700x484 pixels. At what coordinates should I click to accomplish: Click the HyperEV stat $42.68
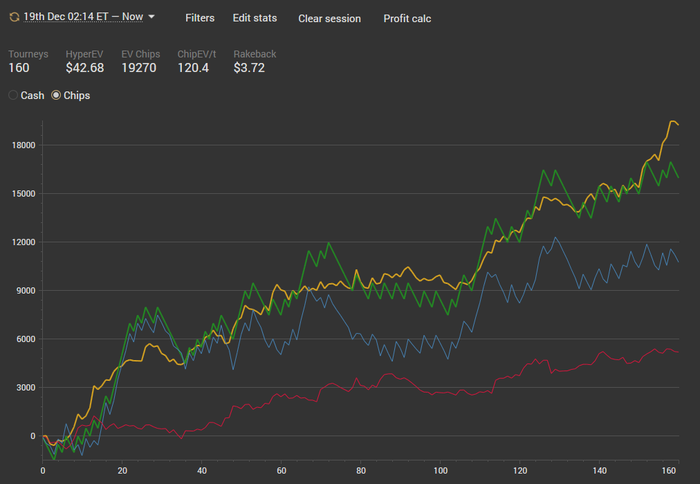85,68
